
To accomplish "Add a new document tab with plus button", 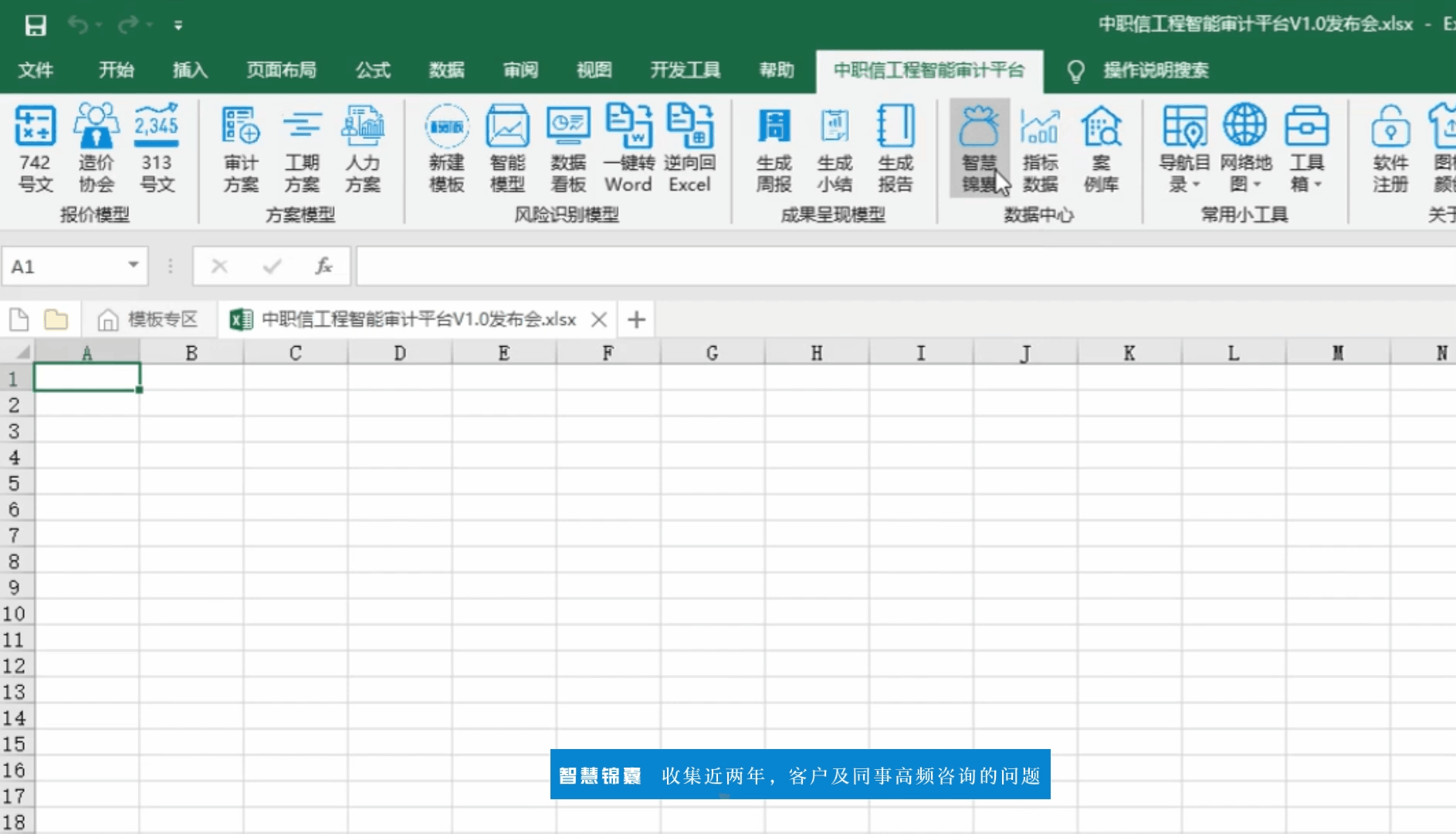I will click(x=636, y=319).
